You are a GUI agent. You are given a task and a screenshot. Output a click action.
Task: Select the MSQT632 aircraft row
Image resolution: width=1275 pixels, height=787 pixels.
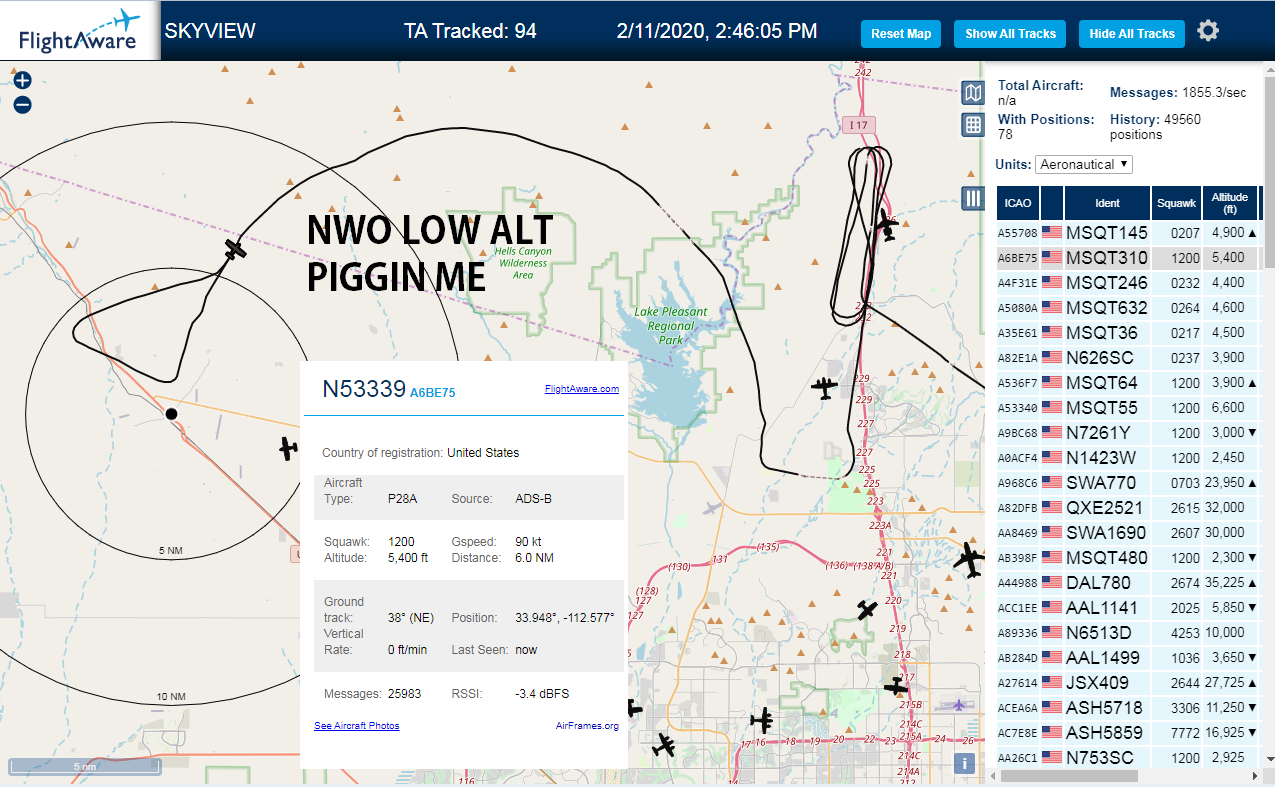point(1128,308)
